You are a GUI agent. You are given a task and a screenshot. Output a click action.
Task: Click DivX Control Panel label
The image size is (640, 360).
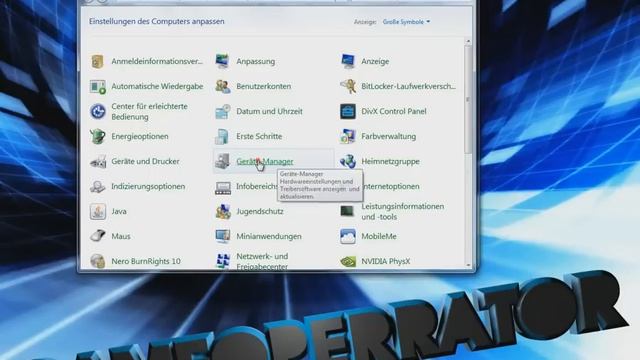click(393, 111)
